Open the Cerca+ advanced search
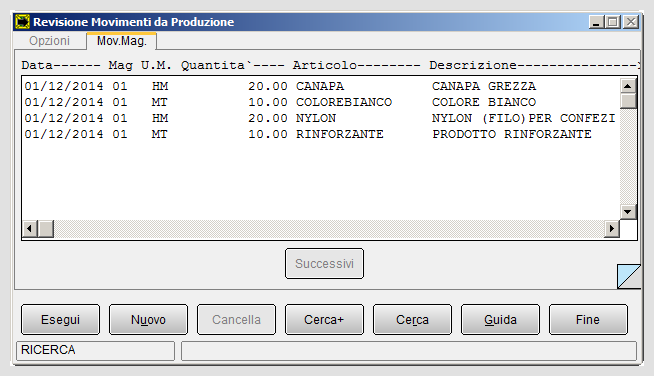 (324, 320)
